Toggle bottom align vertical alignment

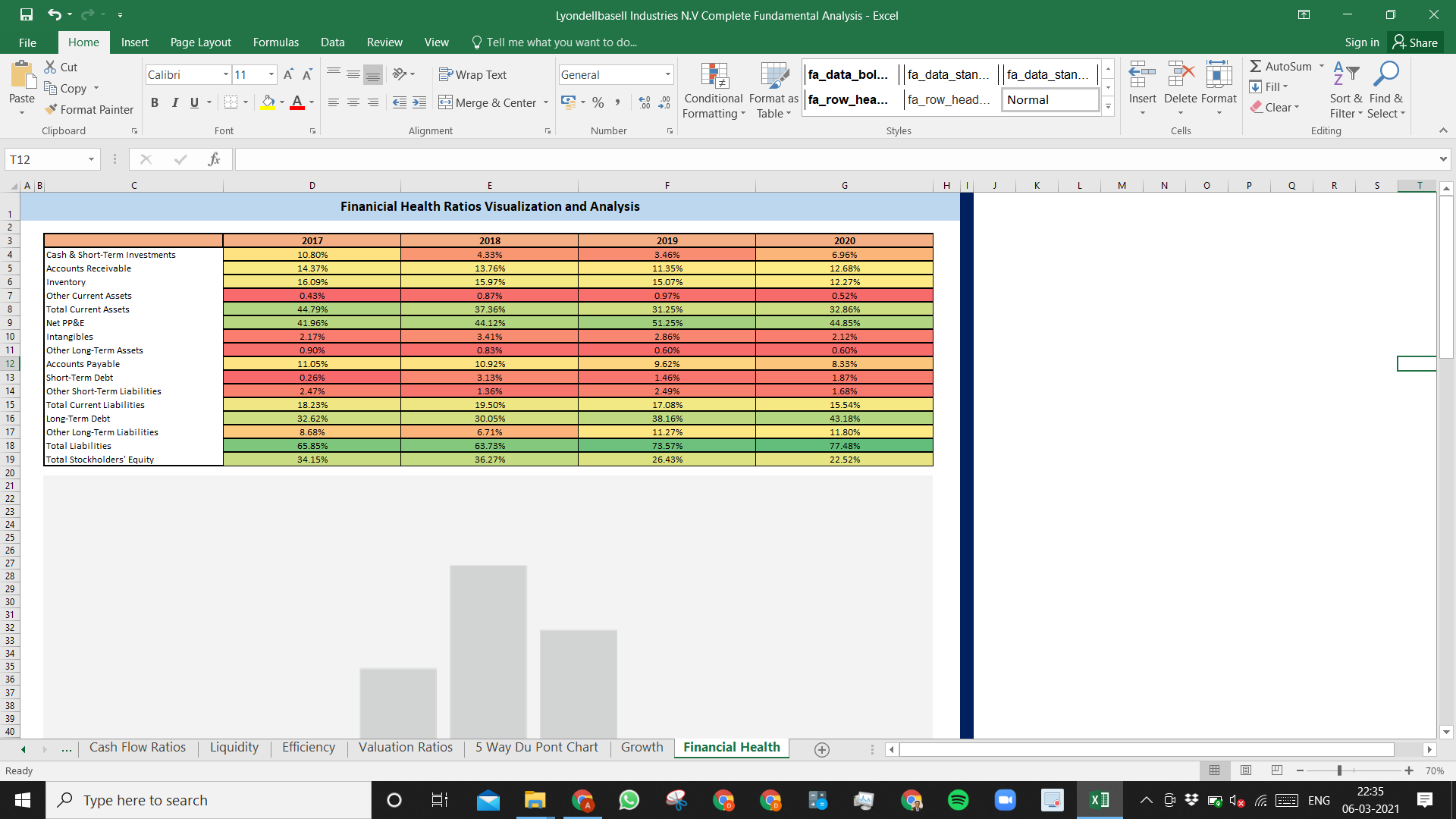372,74
